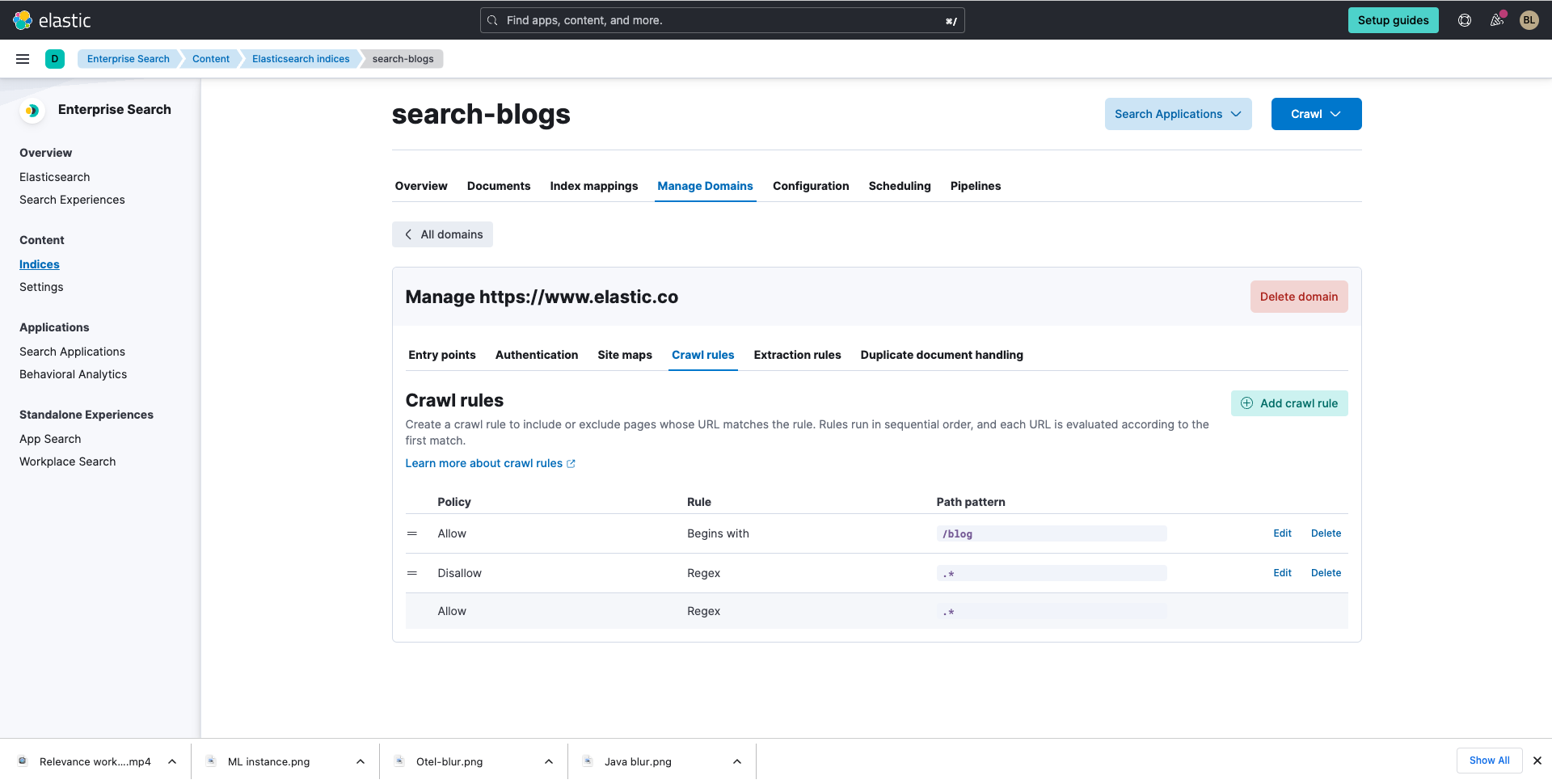Open Settings in sidebar
1552x784 pixels.
(x=41, y=287)
